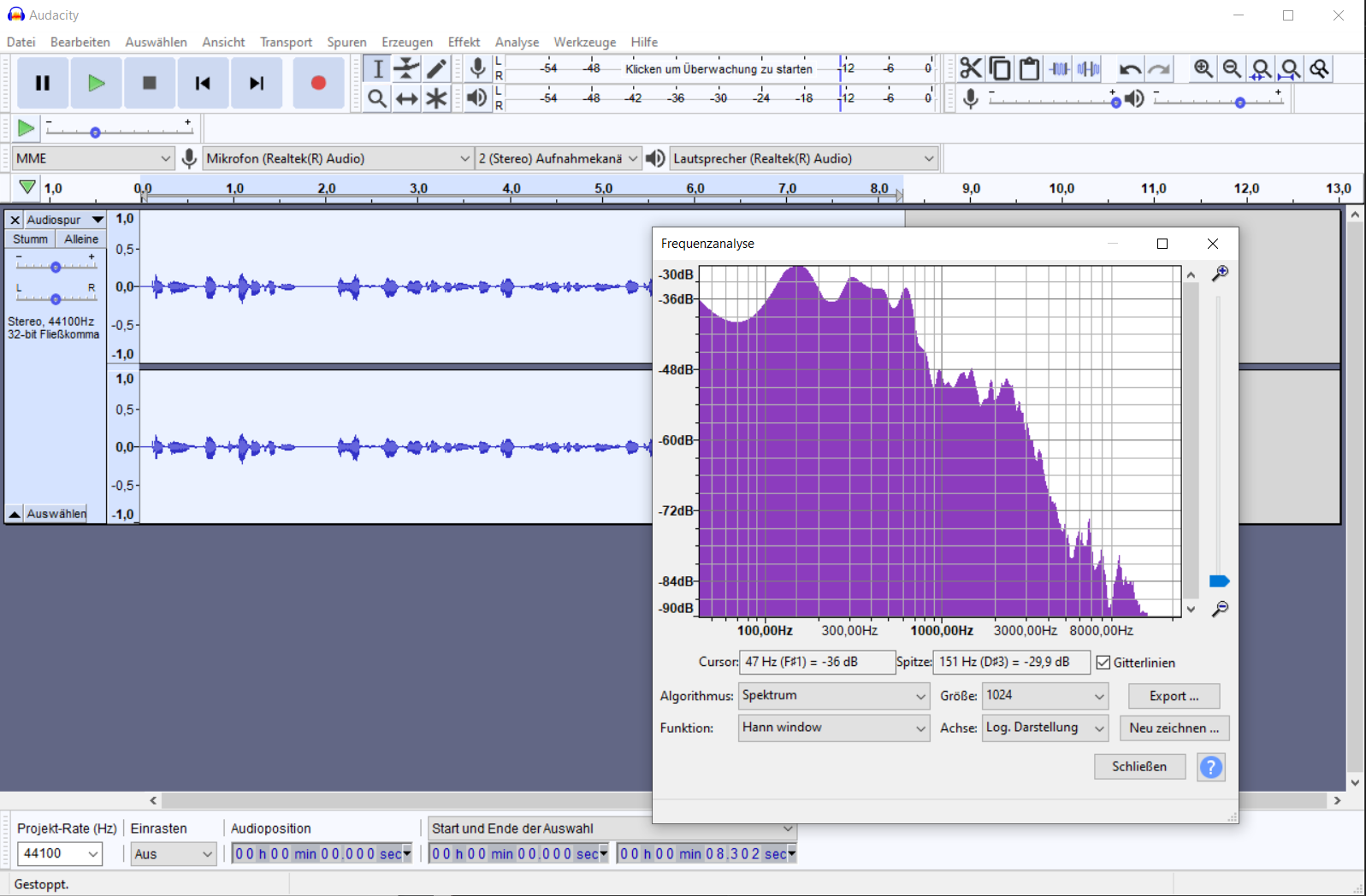The width and height of the screenshot is (1366, 896).
Task: Click the Zoom toggle icon
Action: [1320, 68]
